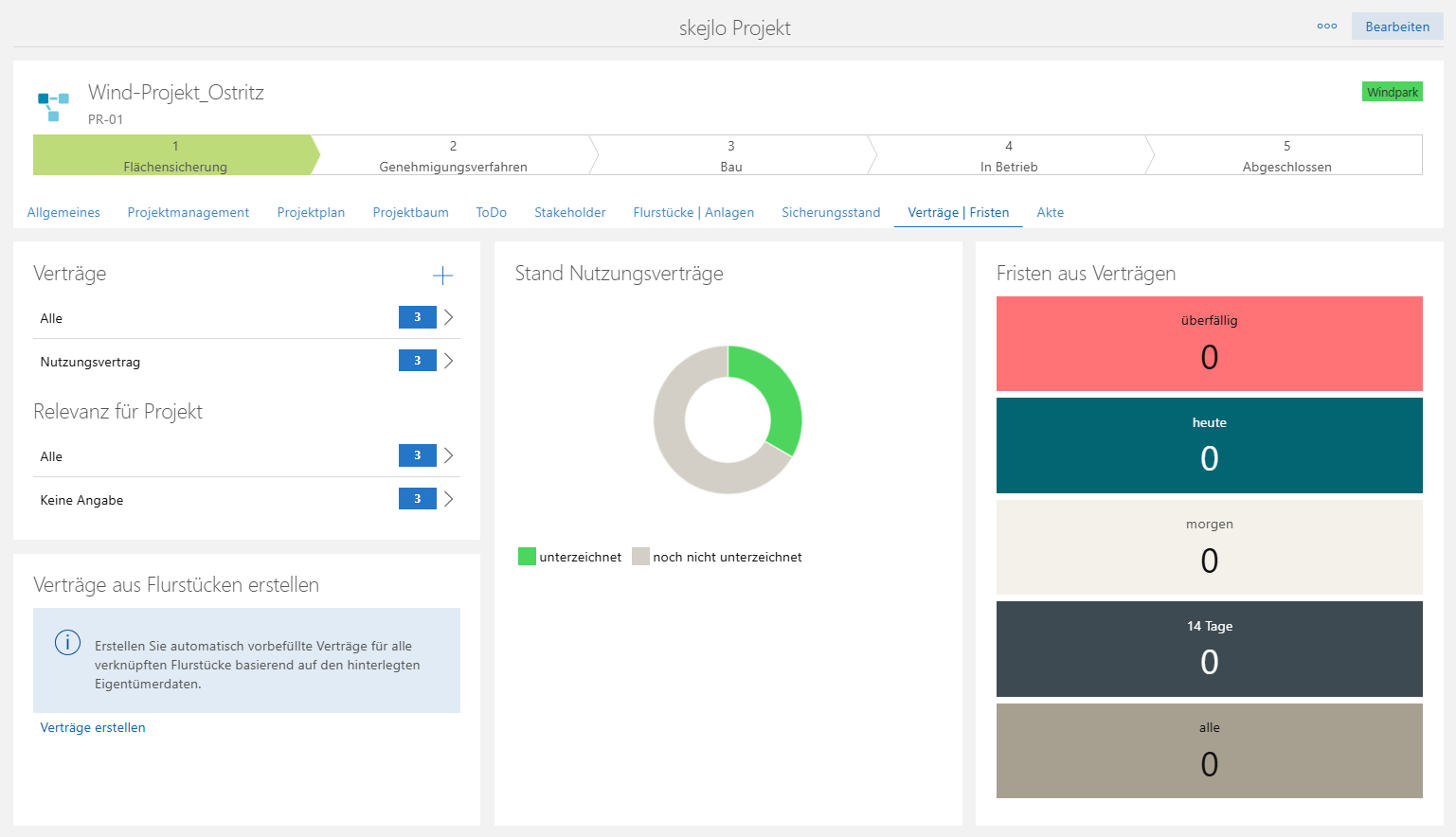Open the Alle chevron under Relevanz für Projekt
The width and height of the screenshot is (1456, 837).
click(x=449, y=455)
